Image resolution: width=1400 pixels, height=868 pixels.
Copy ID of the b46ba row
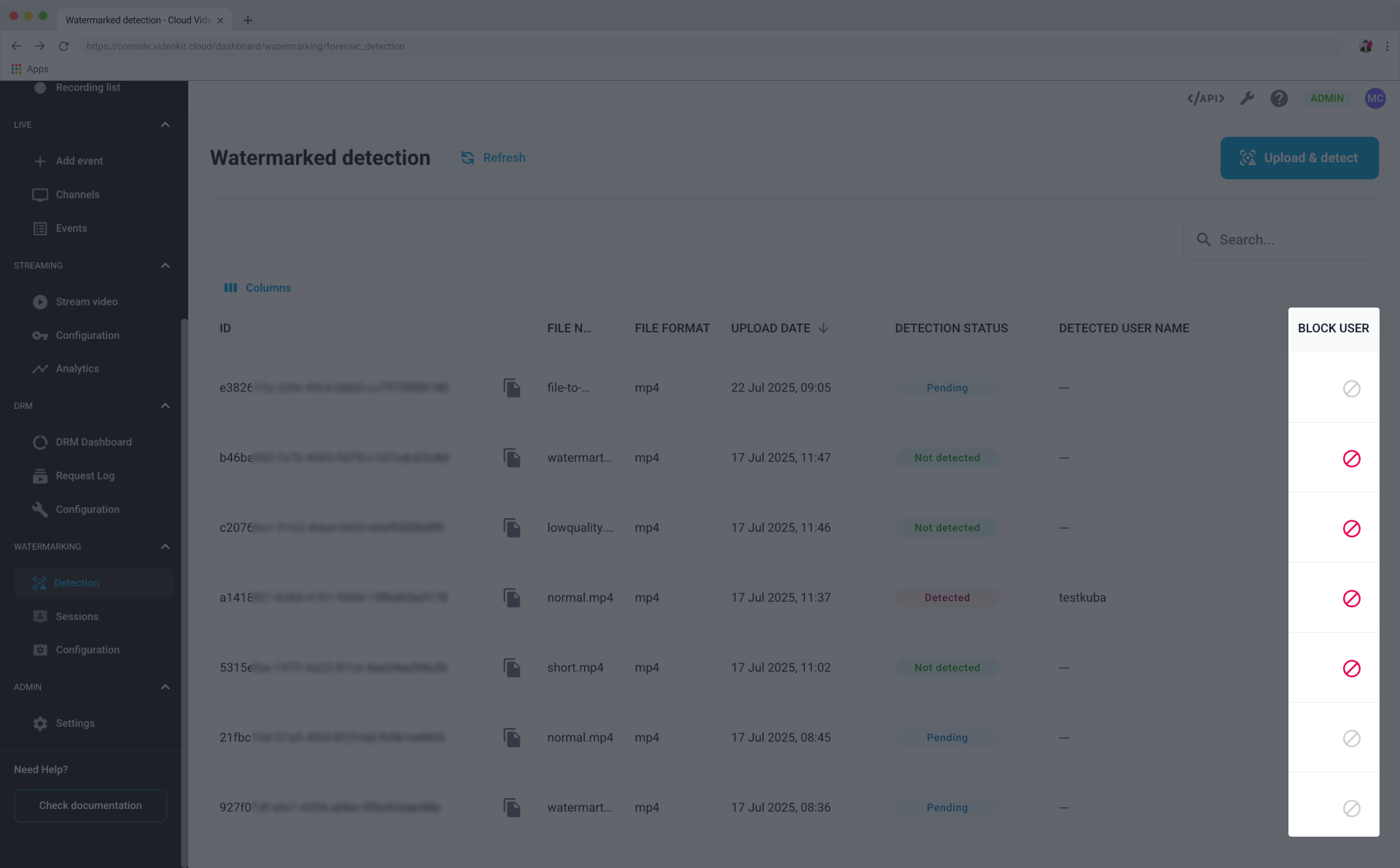coord(512,458)
